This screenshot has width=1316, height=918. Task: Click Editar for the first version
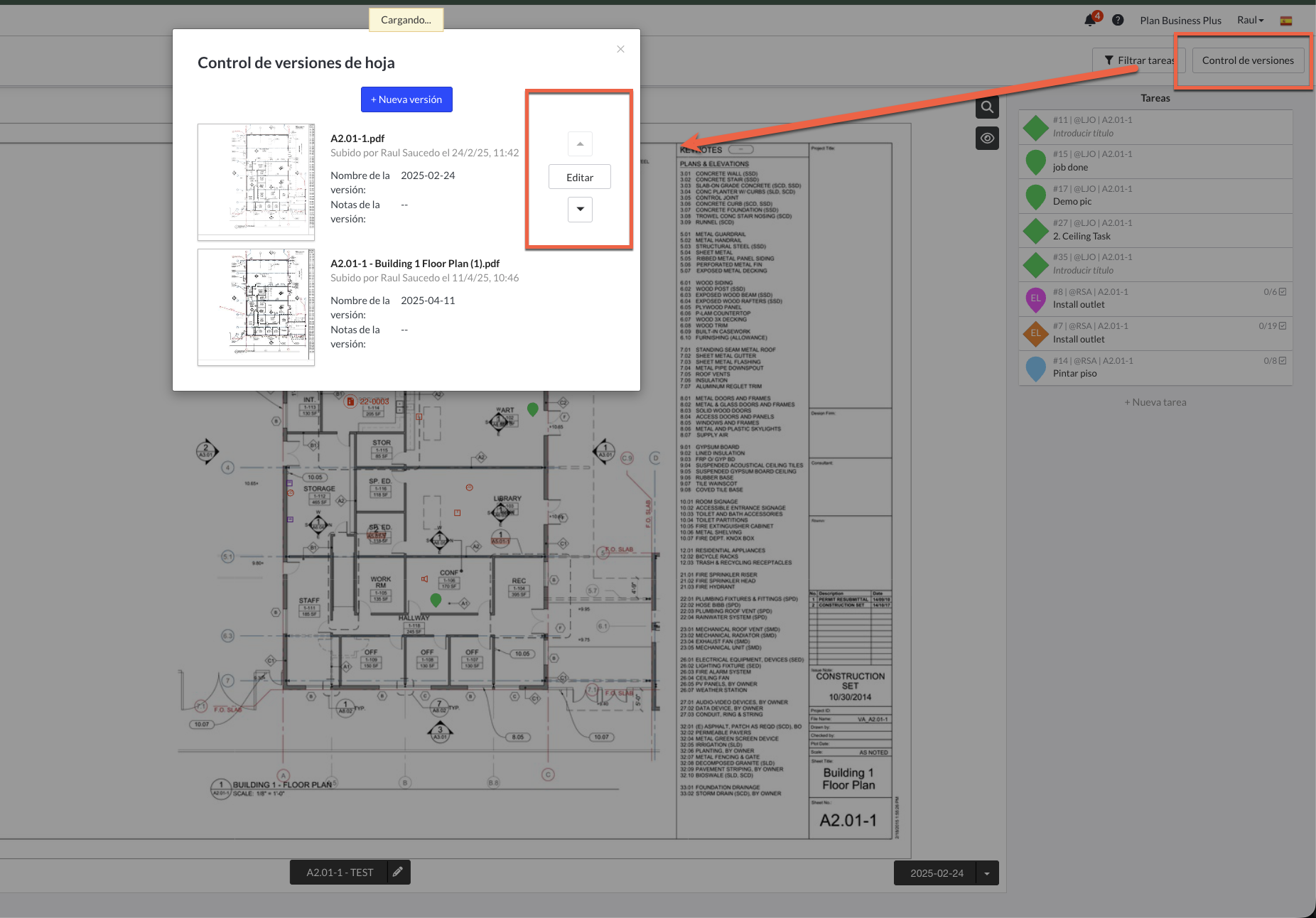580,178
